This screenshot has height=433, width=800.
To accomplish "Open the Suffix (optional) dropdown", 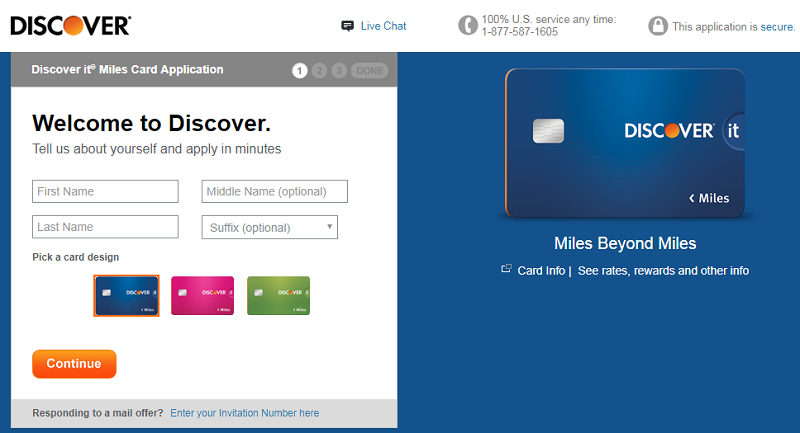I will (x=269, y=227).
